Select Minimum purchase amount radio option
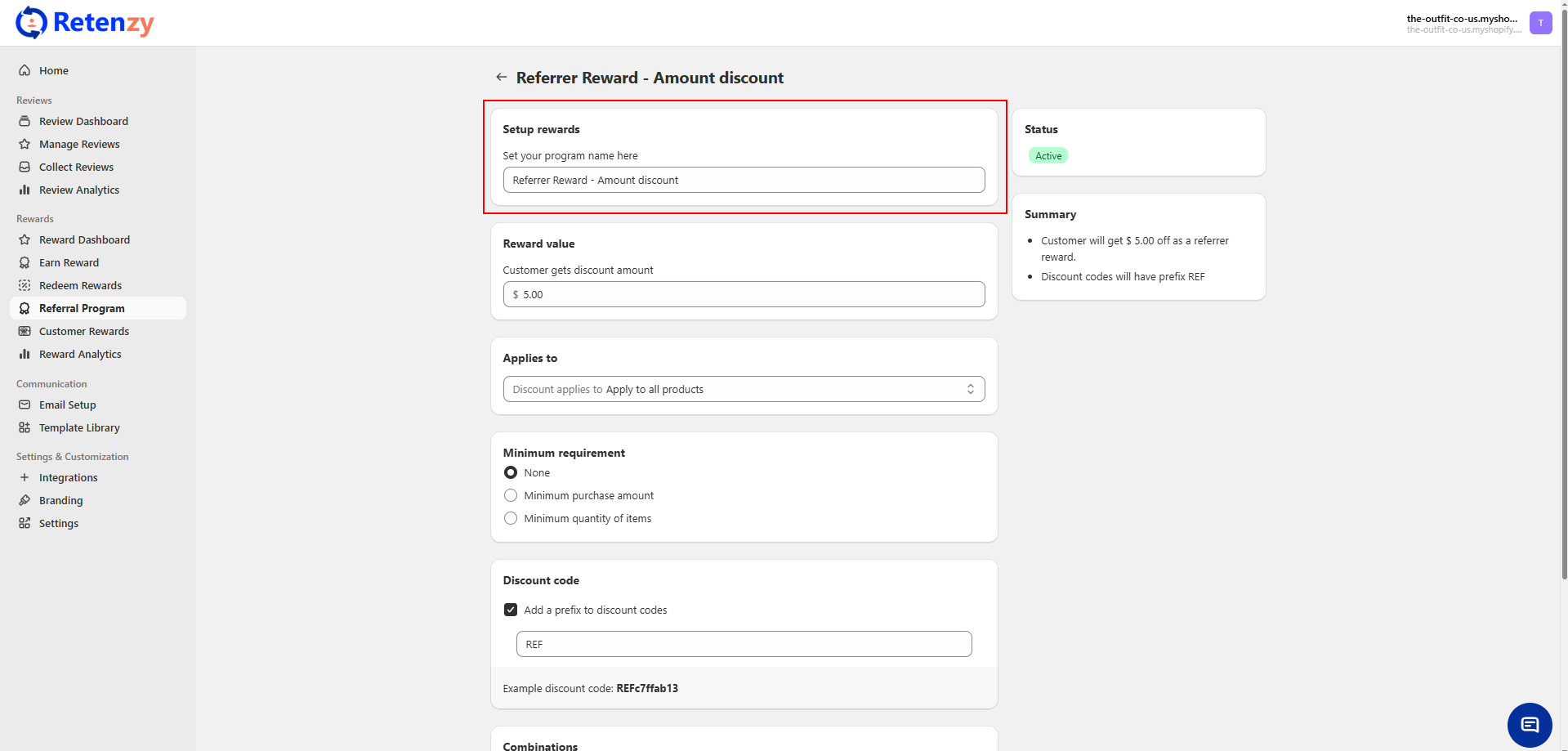The height and width of the screenshot is (751, 1568). tap(511, 495)
